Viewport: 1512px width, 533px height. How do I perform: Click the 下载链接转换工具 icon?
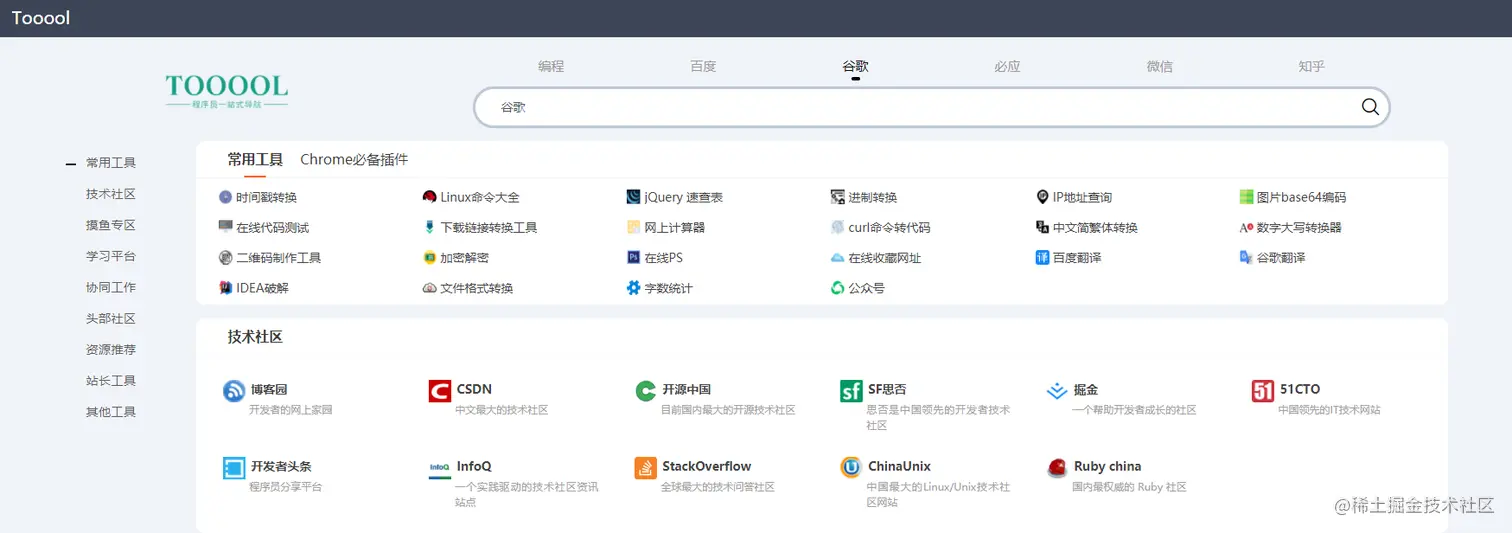(x=429, y=227)
